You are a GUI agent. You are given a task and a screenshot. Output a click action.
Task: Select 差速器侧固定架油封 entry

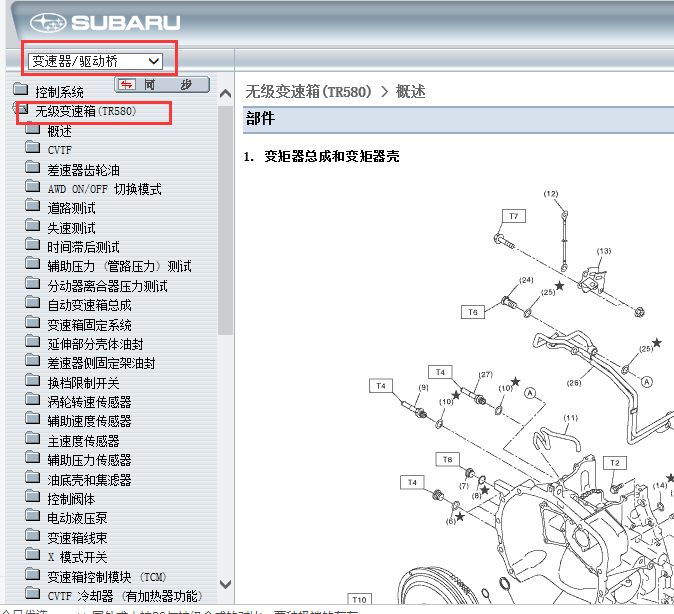tap(101, 363)
